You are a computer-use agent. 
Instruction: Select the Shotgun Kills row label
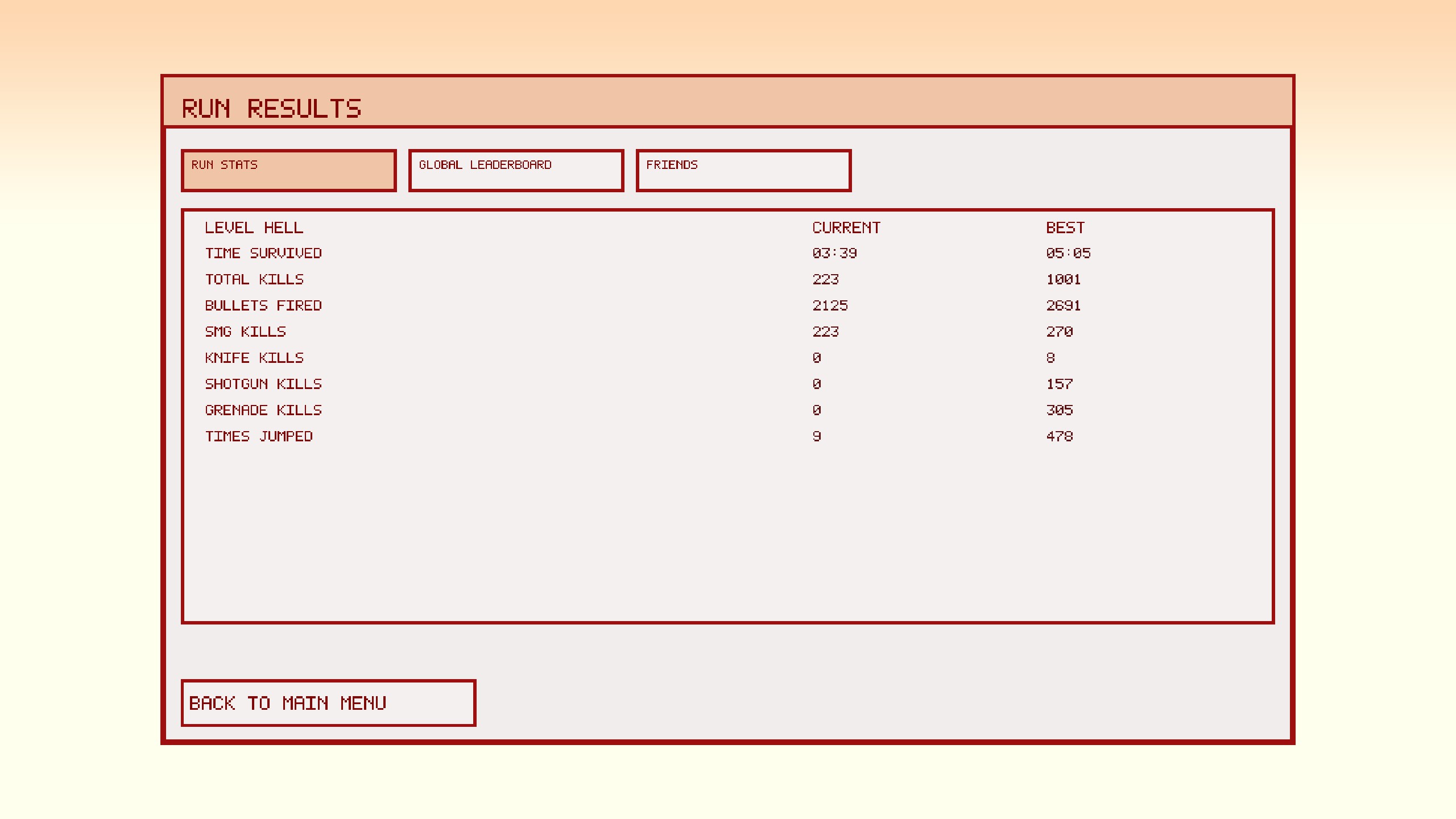point(263,384)
